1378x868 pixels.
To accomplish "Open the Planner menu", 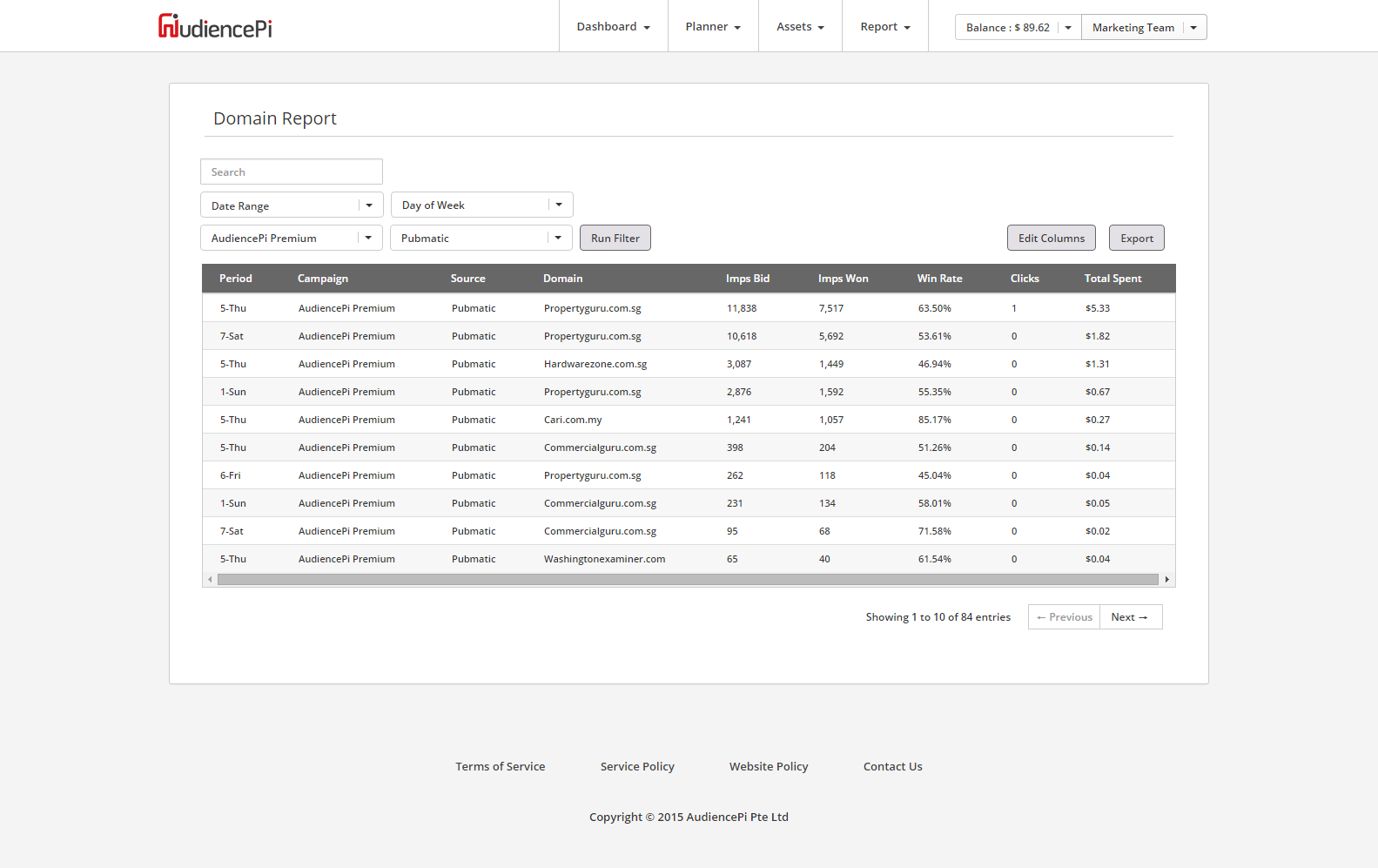I will [x=713, y=27].
